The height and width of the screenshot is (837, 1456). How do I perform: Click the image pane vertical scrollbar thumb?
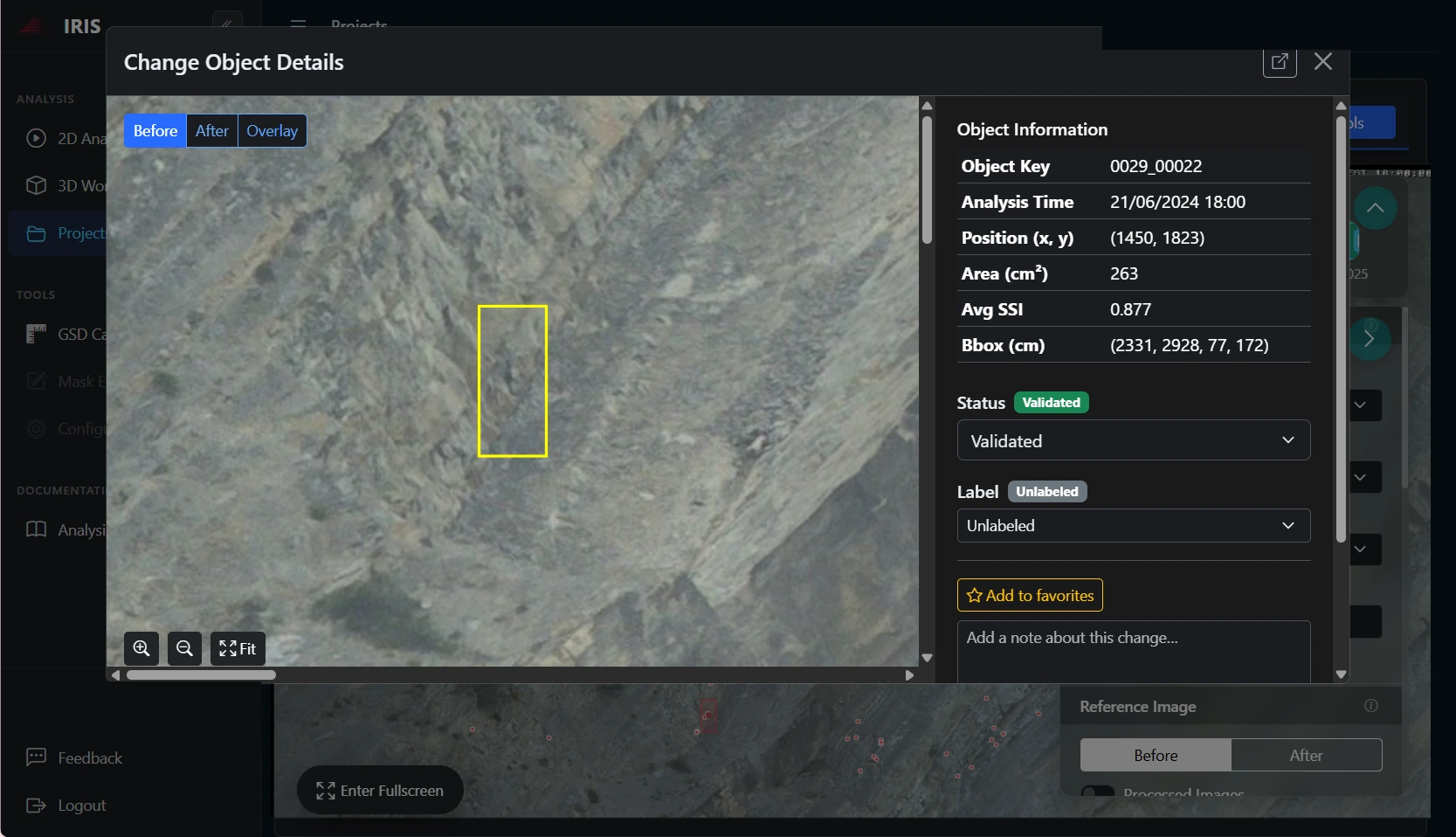[x=927, y=180]
